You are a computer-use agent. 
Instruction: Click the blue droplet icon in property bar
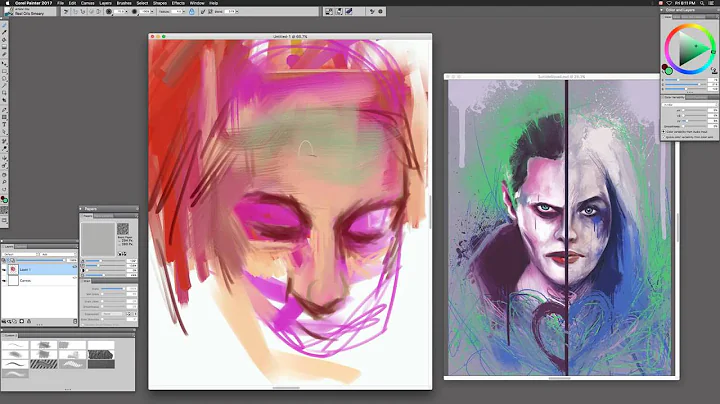(192, 11)
